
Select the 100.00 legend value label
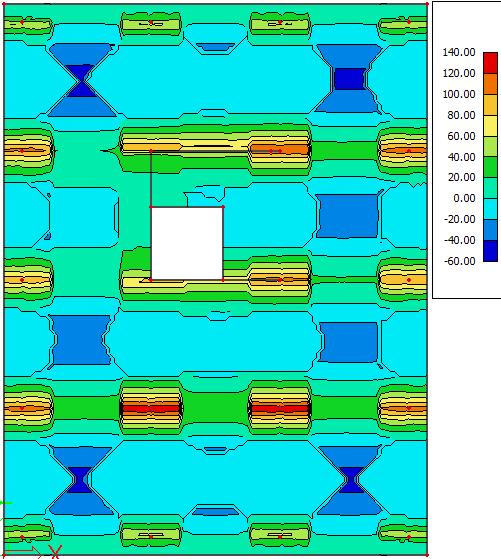point(459,94)
